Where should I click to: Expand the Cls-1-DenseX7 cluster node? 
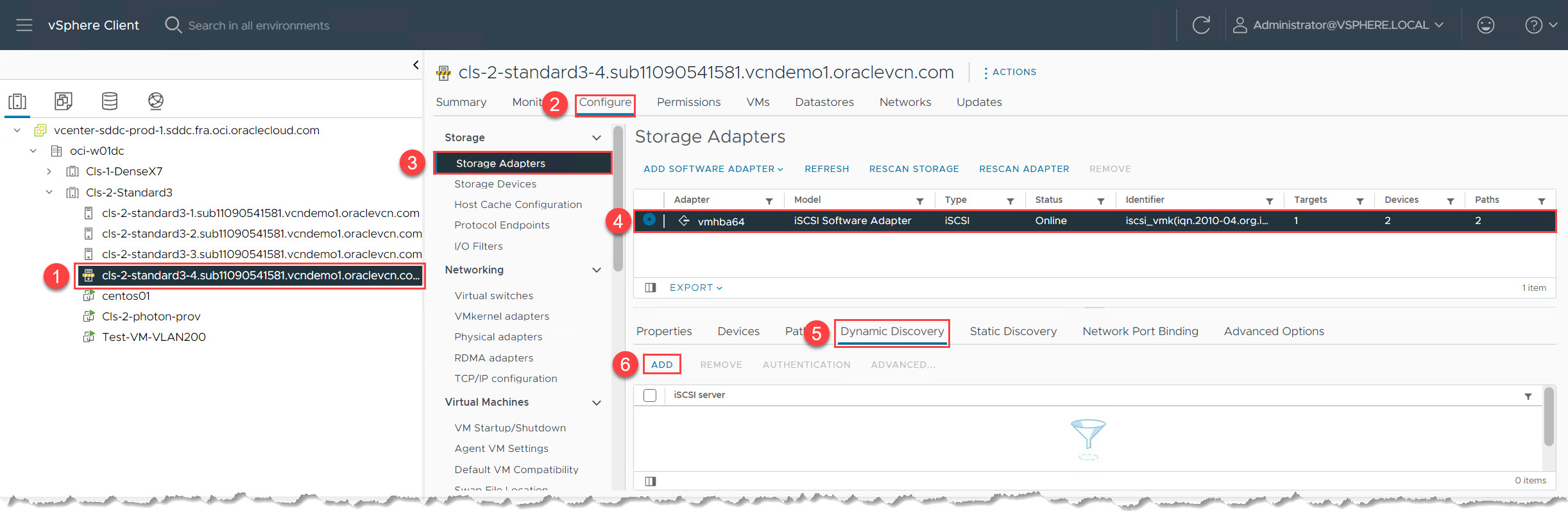point(49,171)
